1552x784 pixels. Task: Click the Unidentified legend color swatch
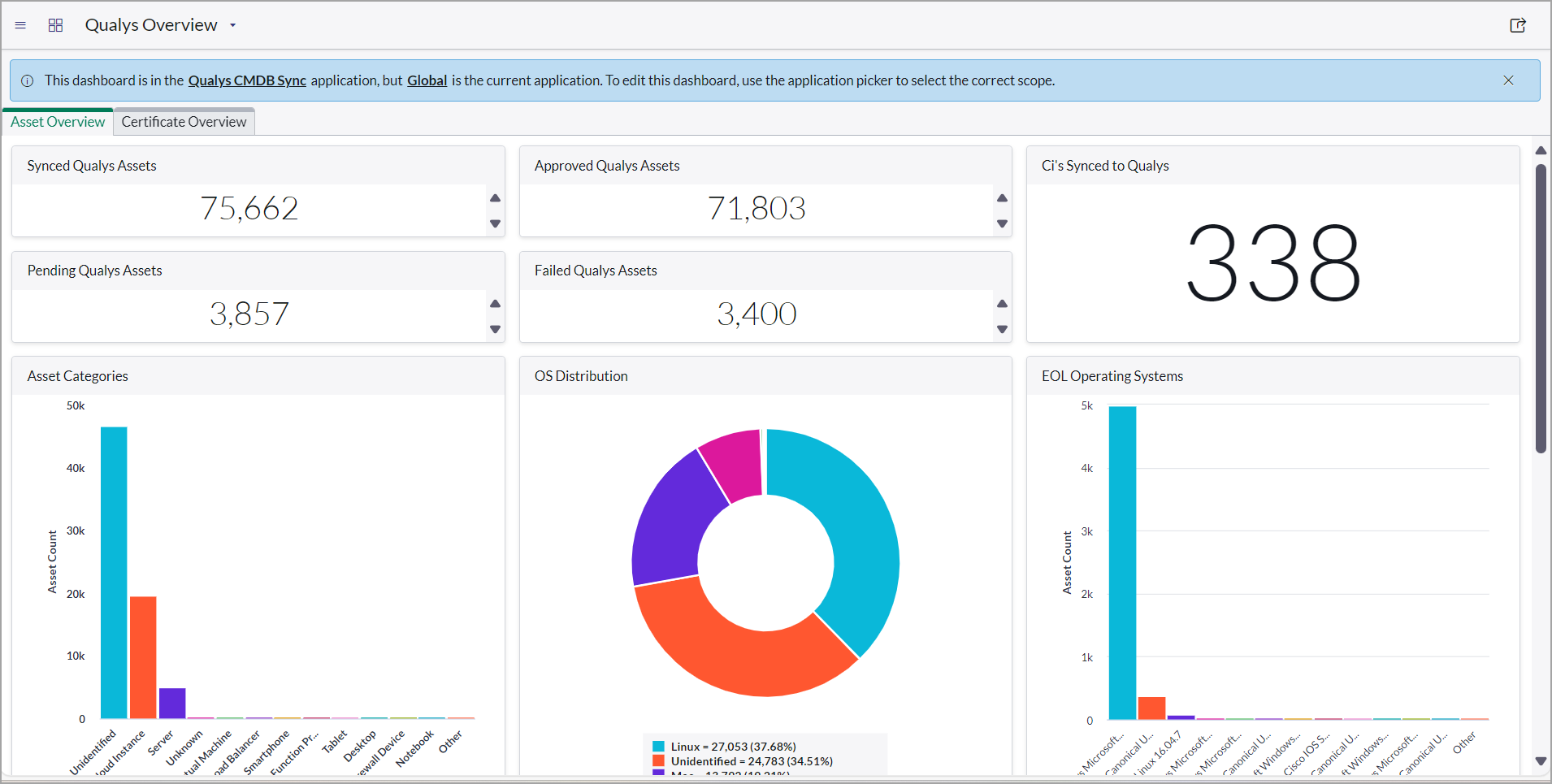coord(659,761)
